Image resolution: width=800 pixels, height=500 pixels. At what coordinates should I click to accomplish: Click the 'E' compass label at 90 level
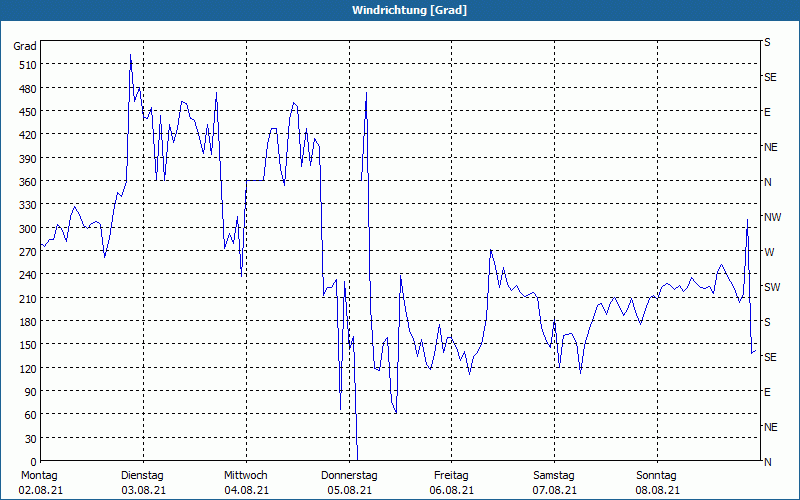coord(767,392)
